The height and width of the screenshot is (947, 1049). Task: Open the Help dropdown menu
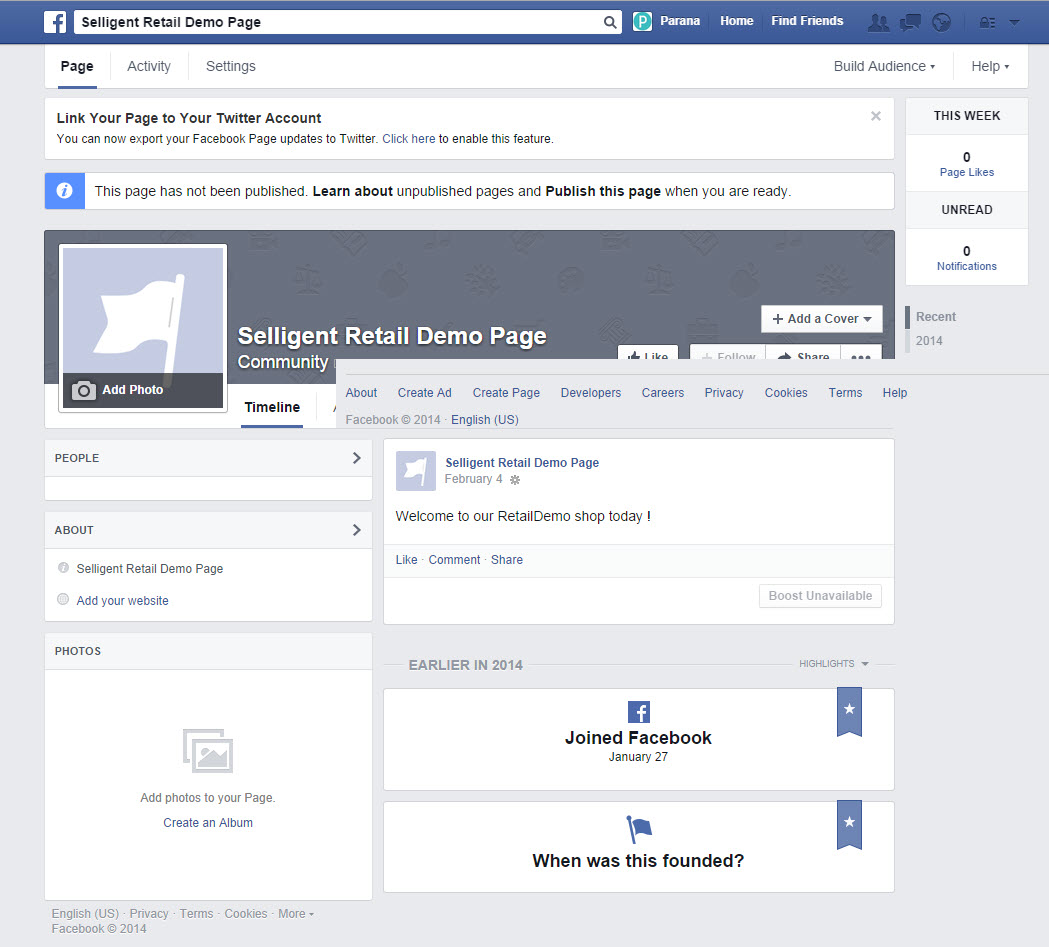[990, 66]
